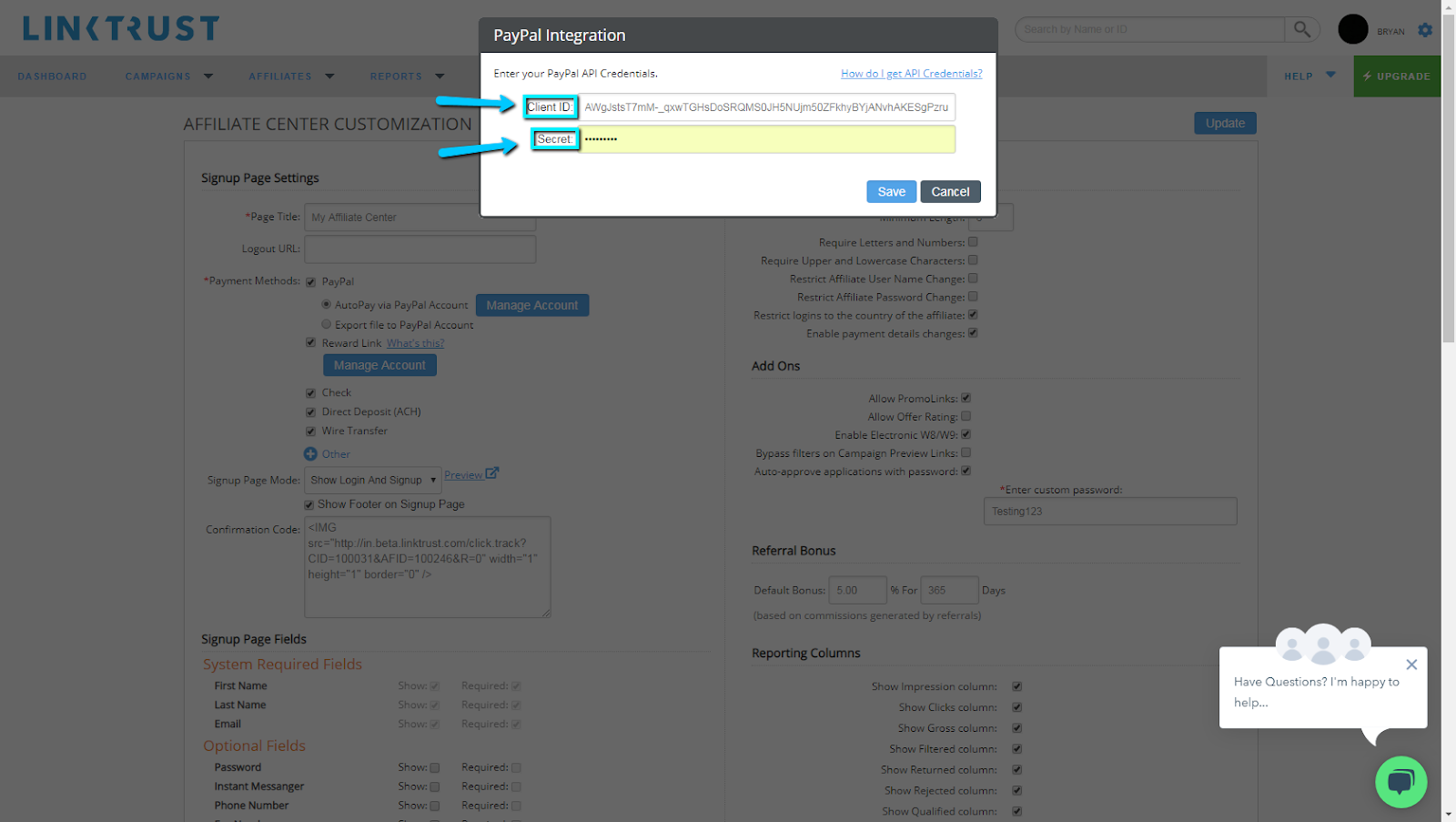Toggle the Reward Link checkbox
The image size is (1456, 822).
(310, 343)
